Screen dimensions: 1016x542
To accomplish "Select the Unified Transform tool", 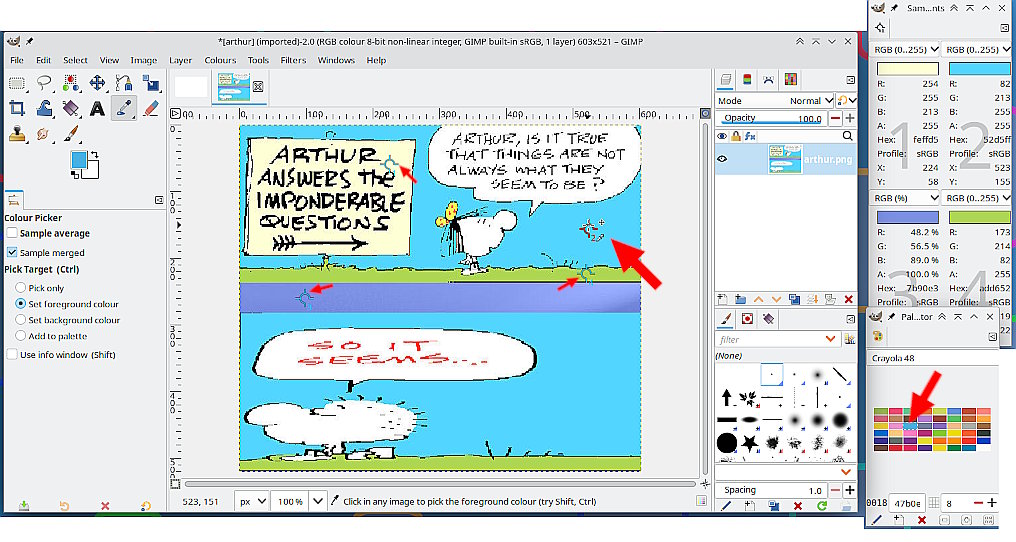I will pos(151,83).
